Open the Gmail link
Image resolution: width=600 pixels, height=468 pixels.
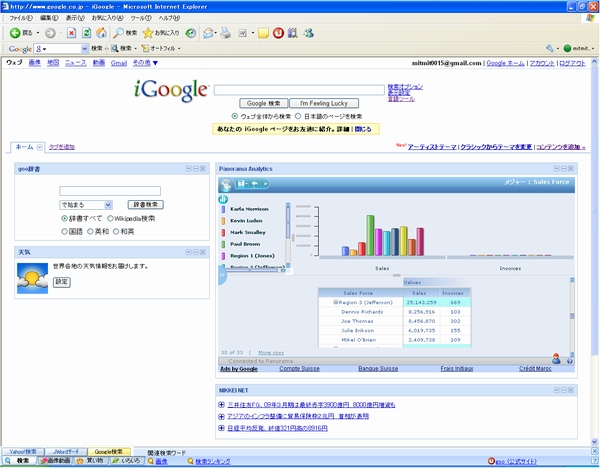click(x=119, y=63)
